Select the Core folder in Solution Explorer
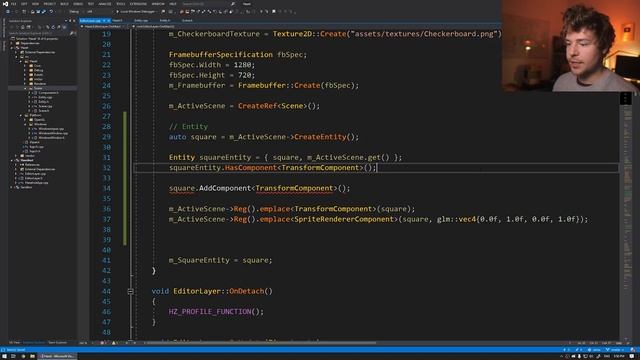This screenshot has height=360, width=640. pos(38,66)
